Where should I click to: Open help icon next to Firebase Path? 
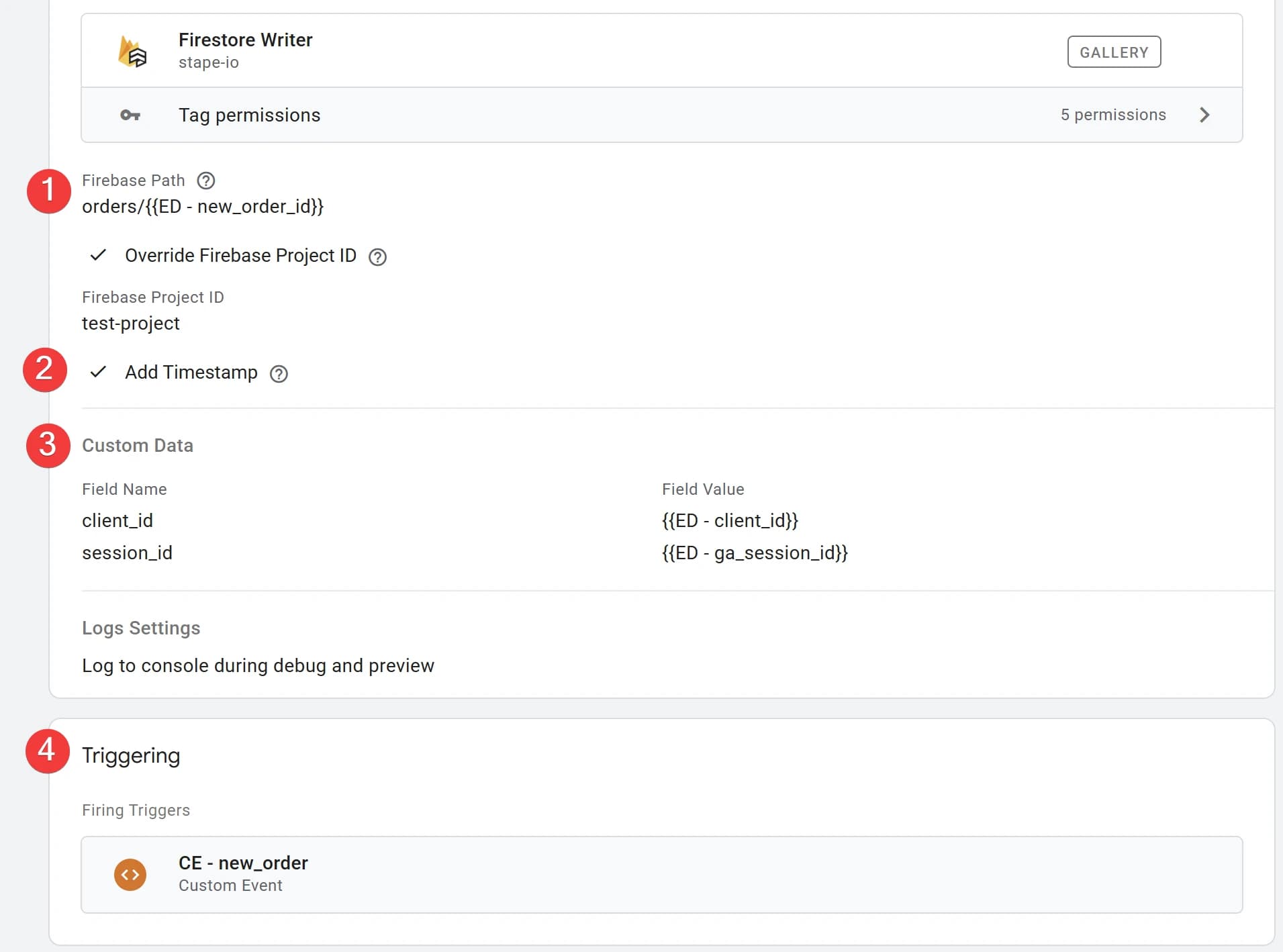206,181
